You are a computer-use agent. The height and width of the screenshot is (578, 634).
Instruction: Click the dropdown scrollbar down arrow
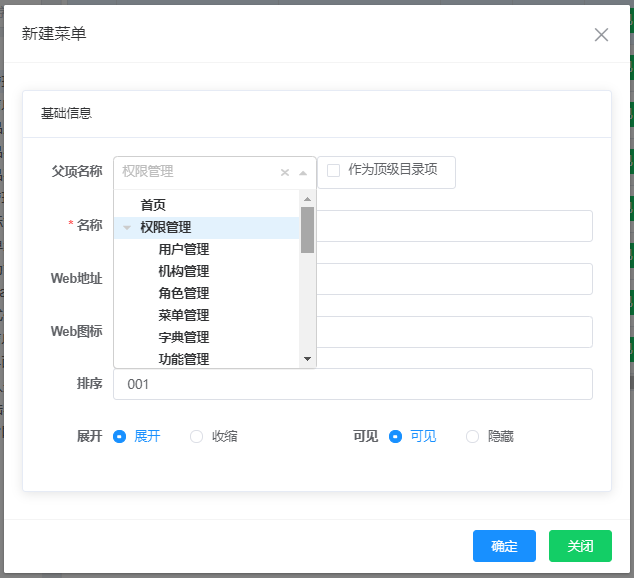[307, 359]
